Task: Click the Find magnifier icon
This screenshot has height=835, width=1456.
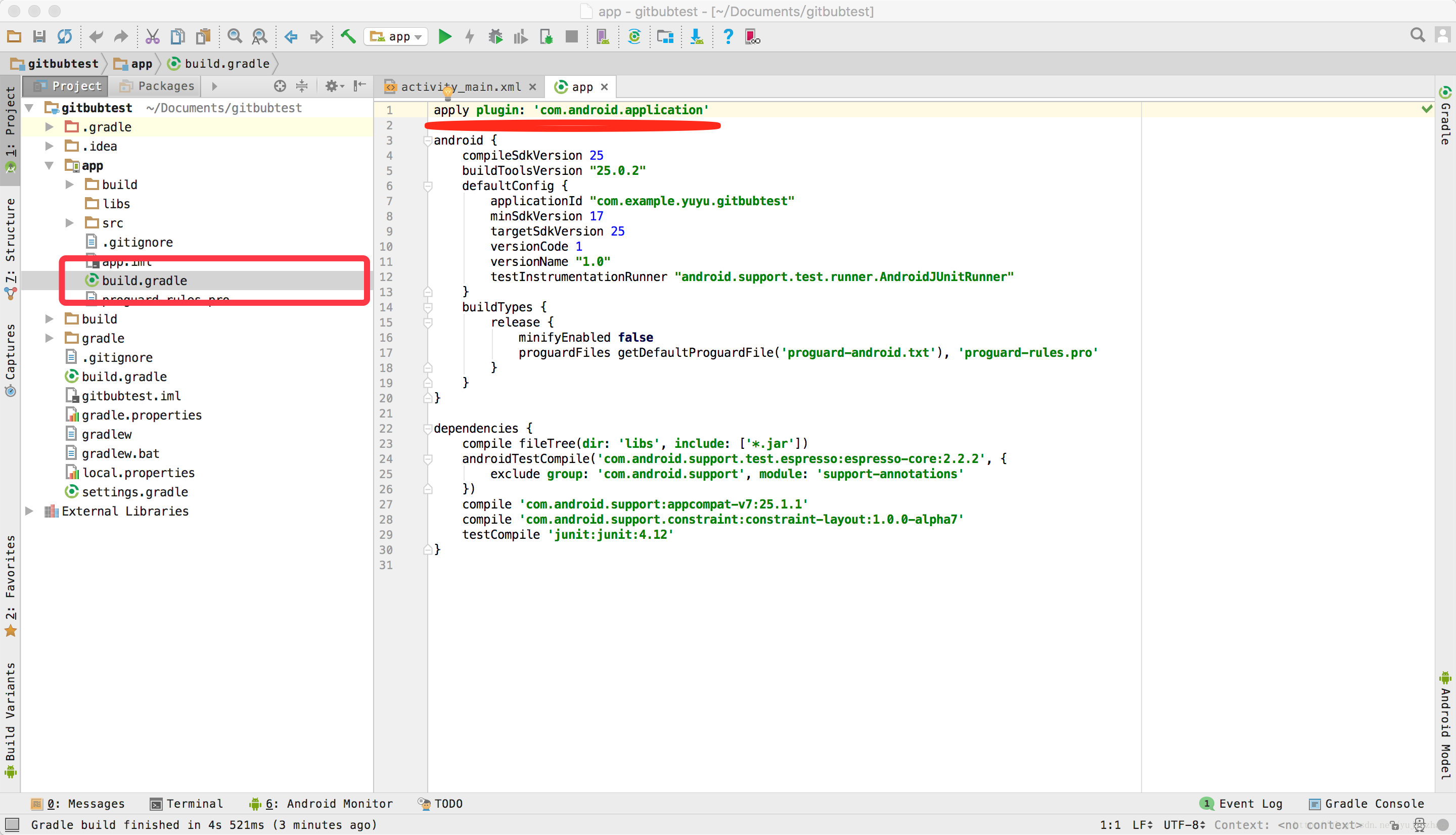Action: (235, 37)
